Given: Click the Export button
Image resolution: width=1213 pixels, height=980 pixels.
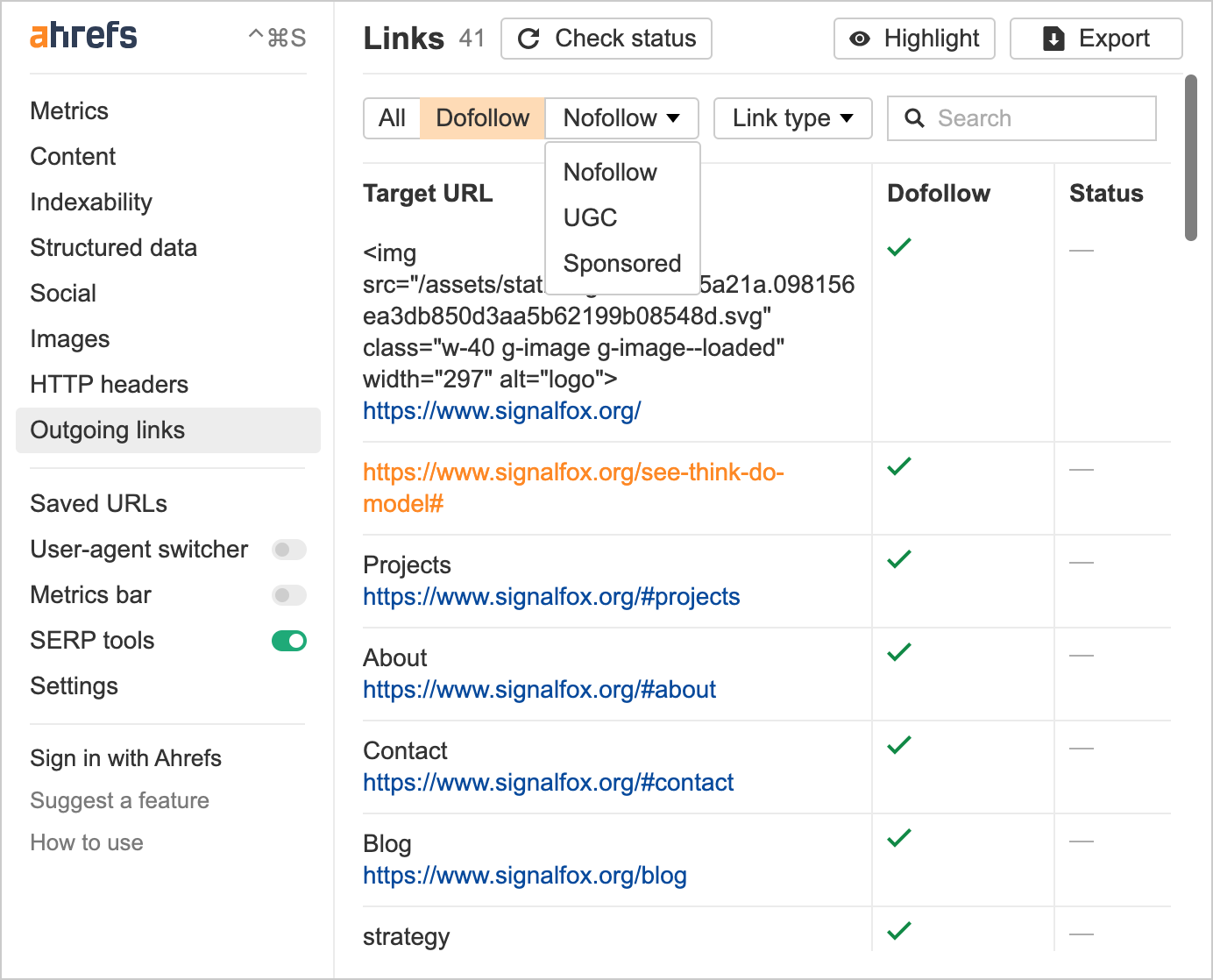Looking at the screenshot, I should click(1096, 39).
